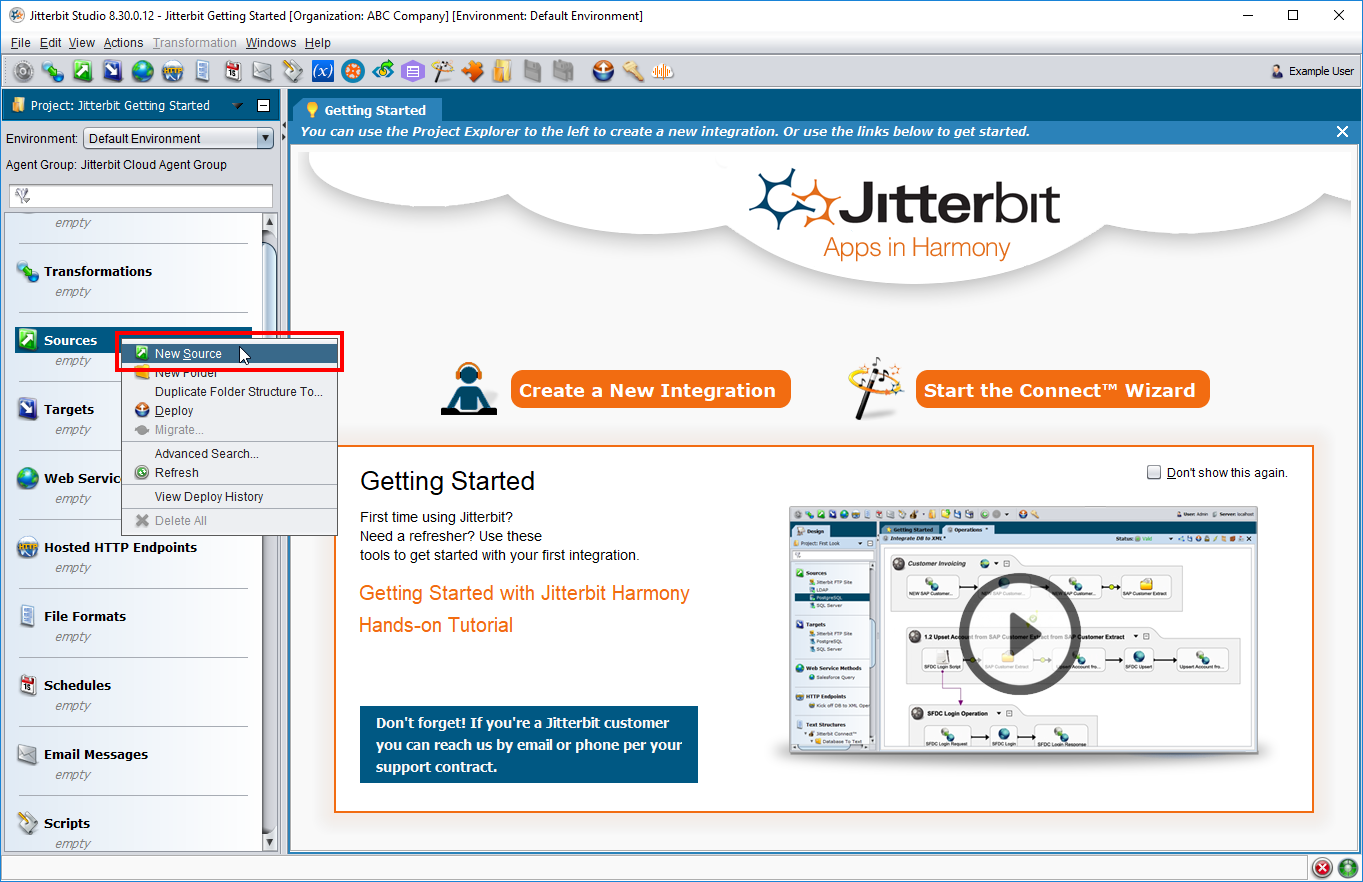The image size is (1363, 882).
Task: Click the HTTP Endpoint globe toolbar icon
Action: [172, 71]
